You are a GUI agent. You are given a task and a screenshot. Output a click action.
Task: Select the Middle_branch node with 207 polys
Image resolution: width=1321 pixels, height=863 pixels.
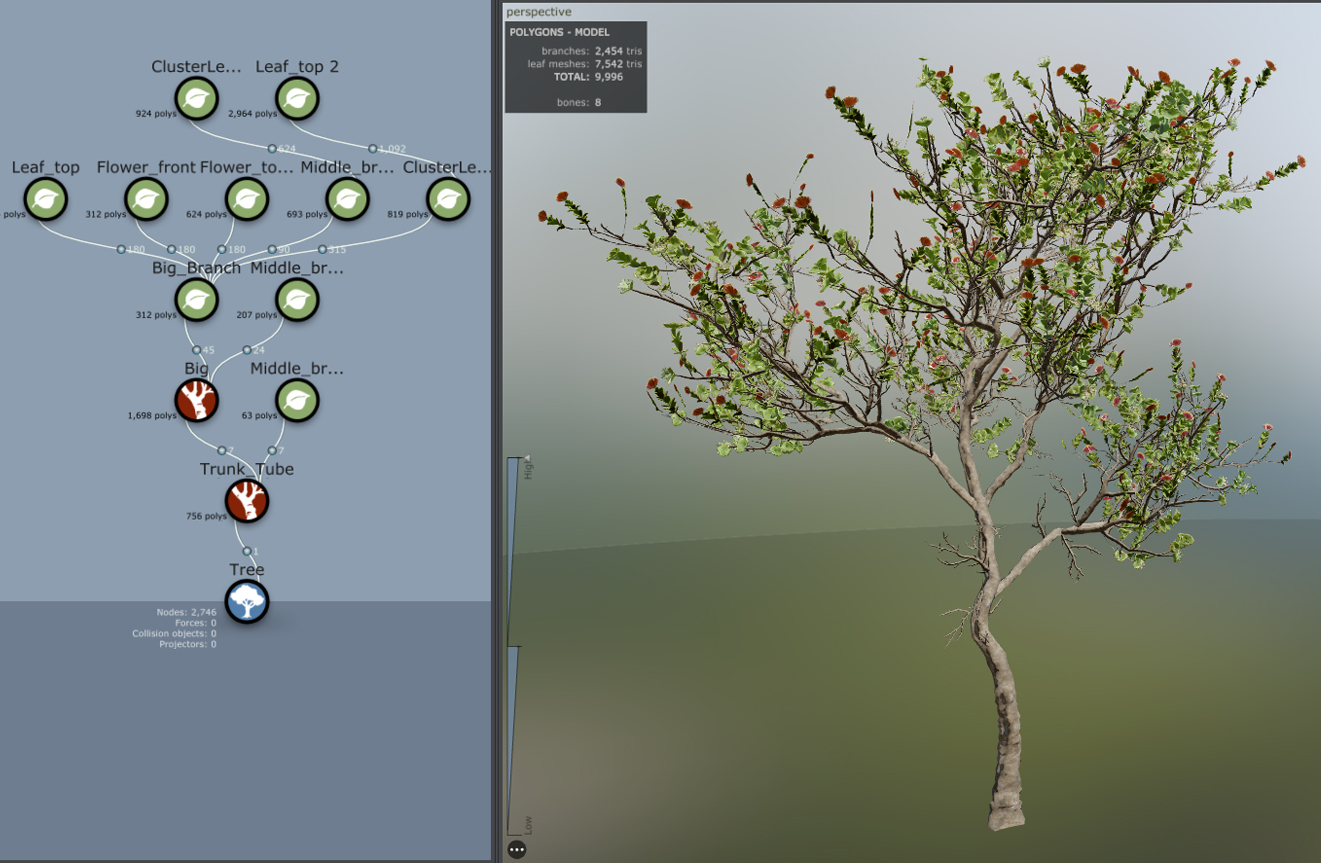click(296, 301)
